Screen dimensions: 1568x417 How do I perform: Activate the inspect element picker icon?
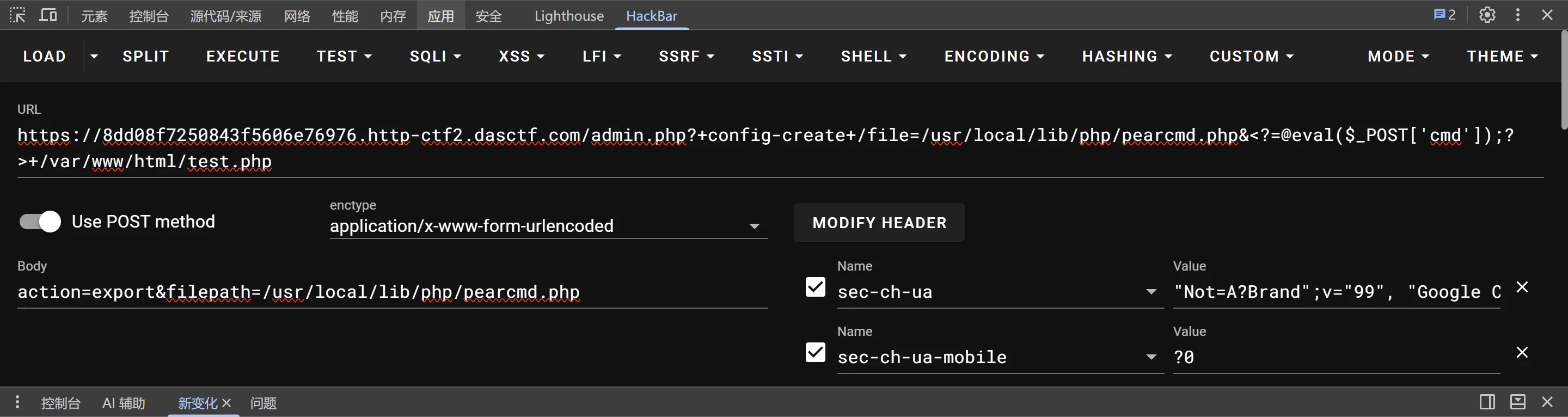[17, 15]
